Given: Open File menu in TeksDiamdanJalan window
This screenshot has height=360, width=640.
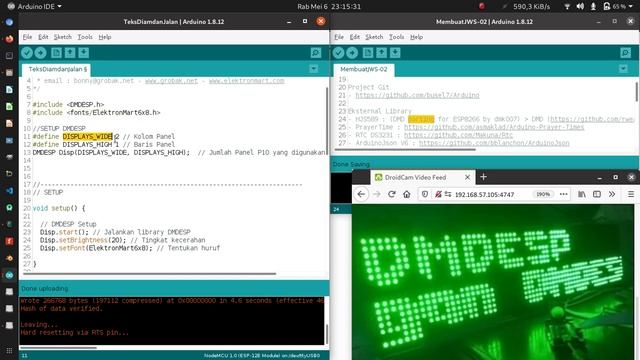Looking at the screenshot, I should click(27, 37).
